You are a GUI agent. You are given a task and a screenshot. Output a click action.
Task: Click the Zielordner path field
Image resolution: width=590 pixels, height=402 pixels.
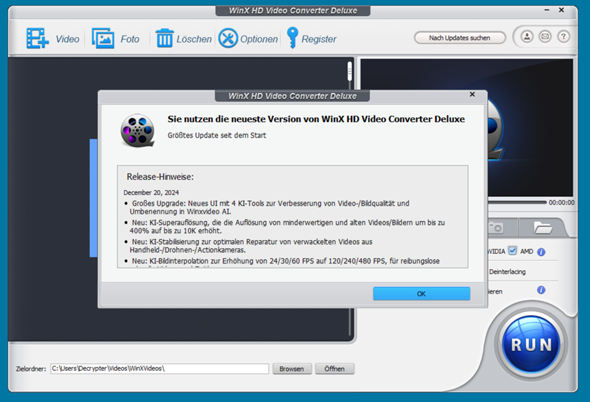160,368
